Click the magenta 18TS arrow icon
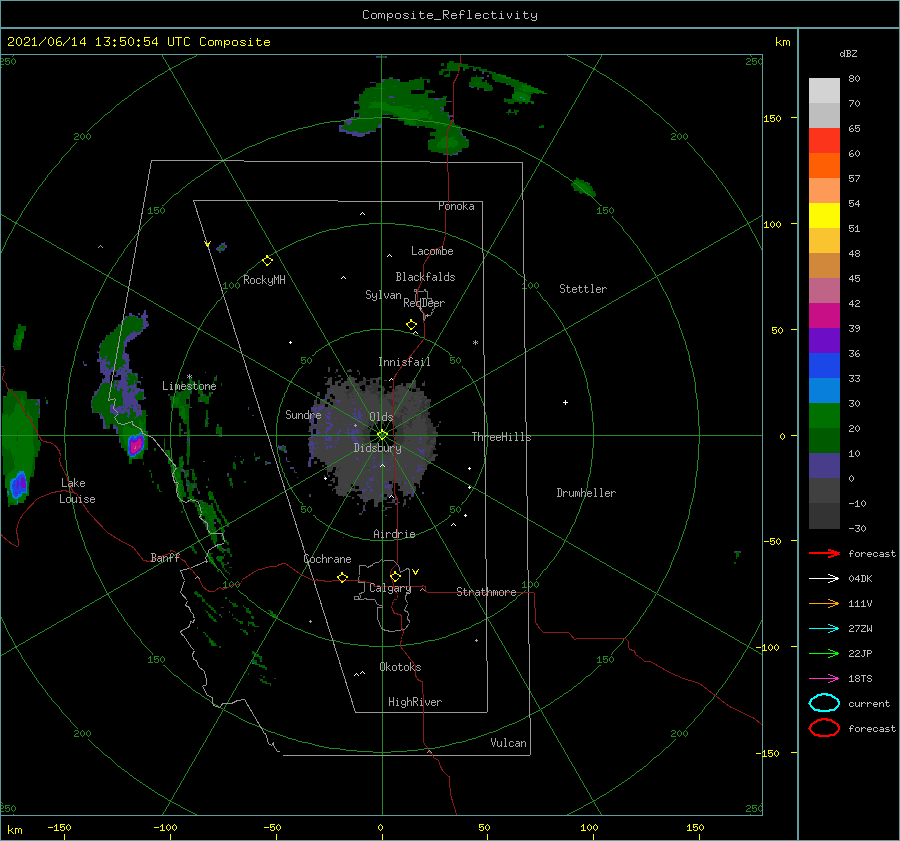This screenshot has height=841, width=900. (x=824, y=679)
